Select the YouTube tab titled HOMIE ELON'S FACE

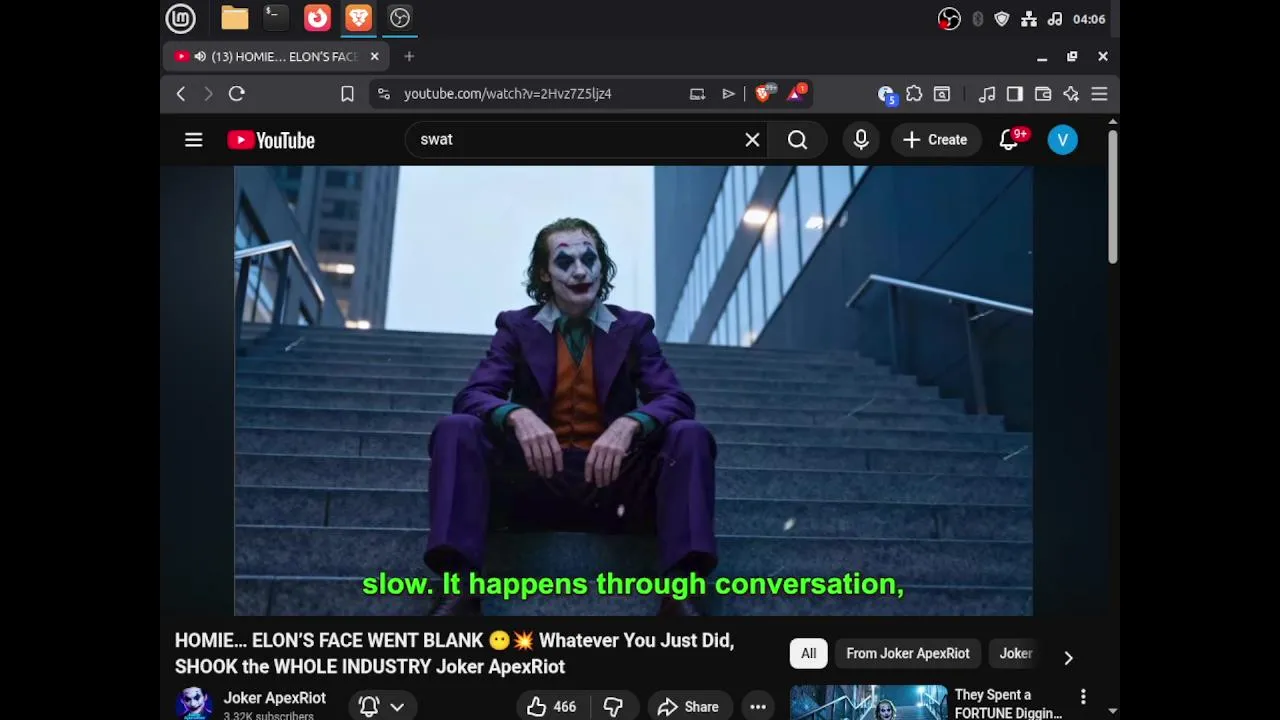275,57
